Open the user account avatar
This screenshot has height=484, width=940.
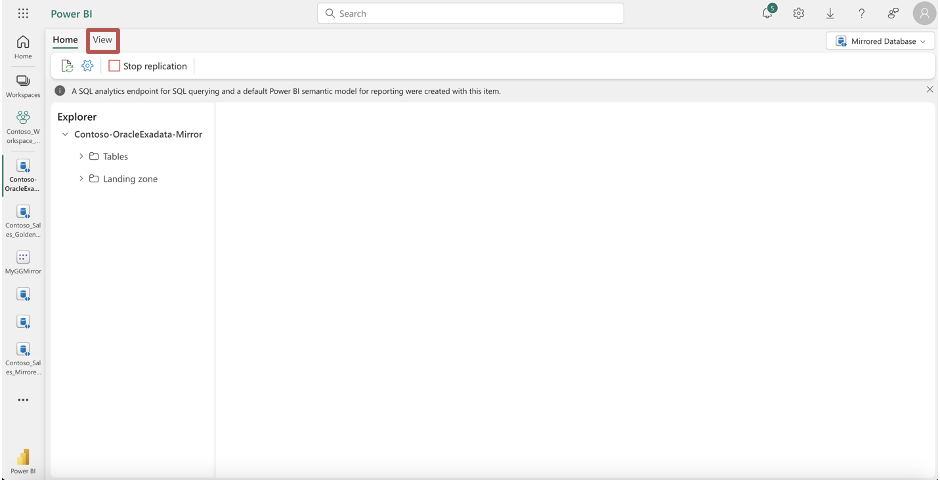[x=924, y=13]
